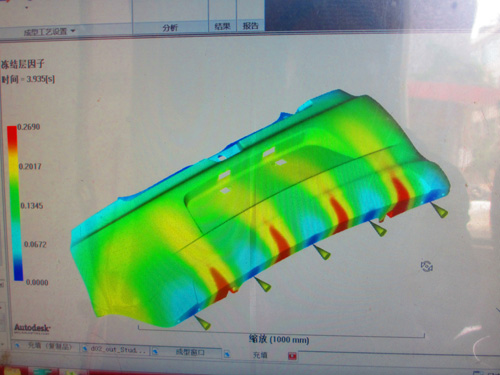Switch to the 成型窗口 document tab

[187, 352]
